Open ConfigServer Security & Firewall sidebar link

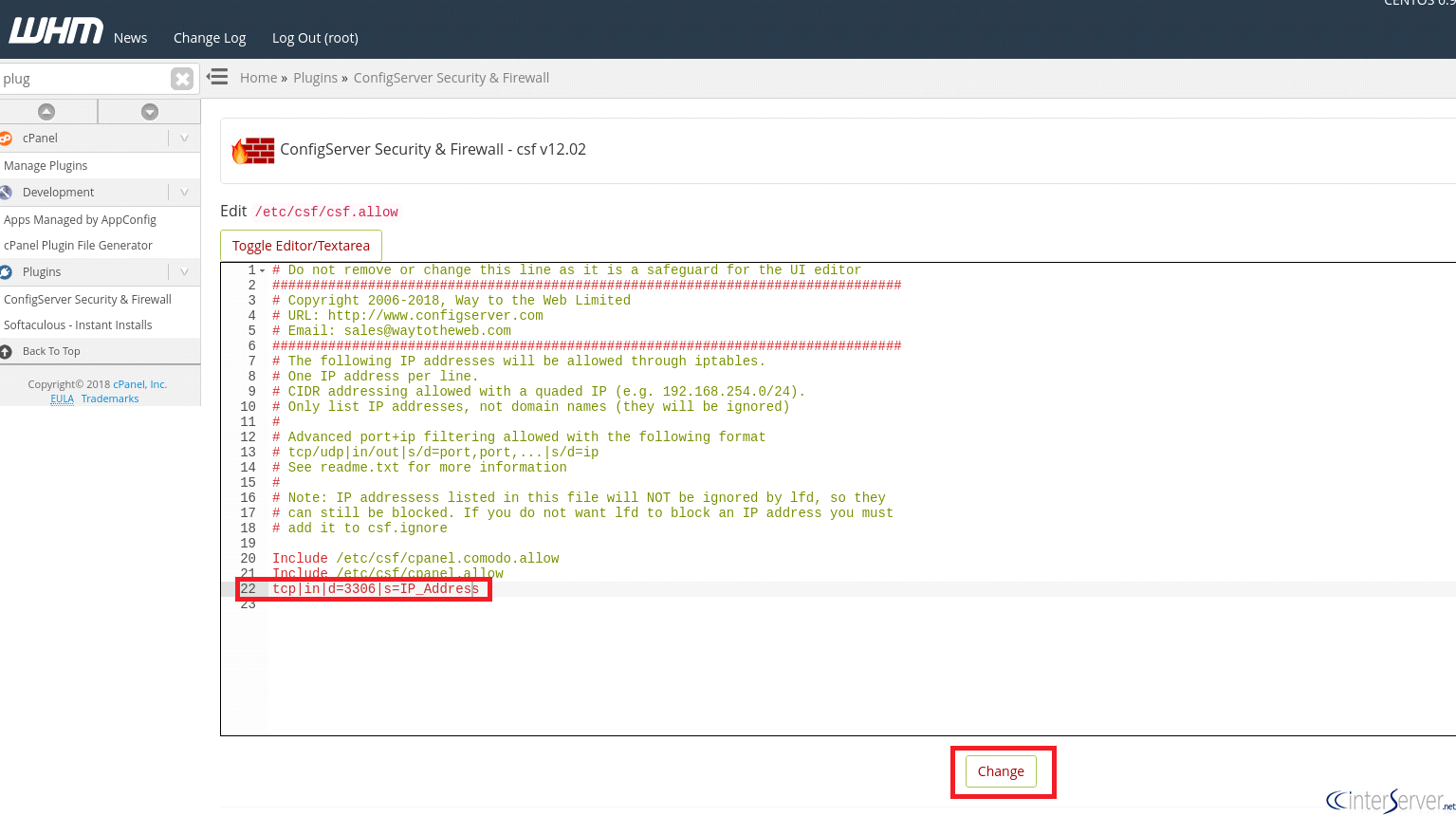(87, 299)
